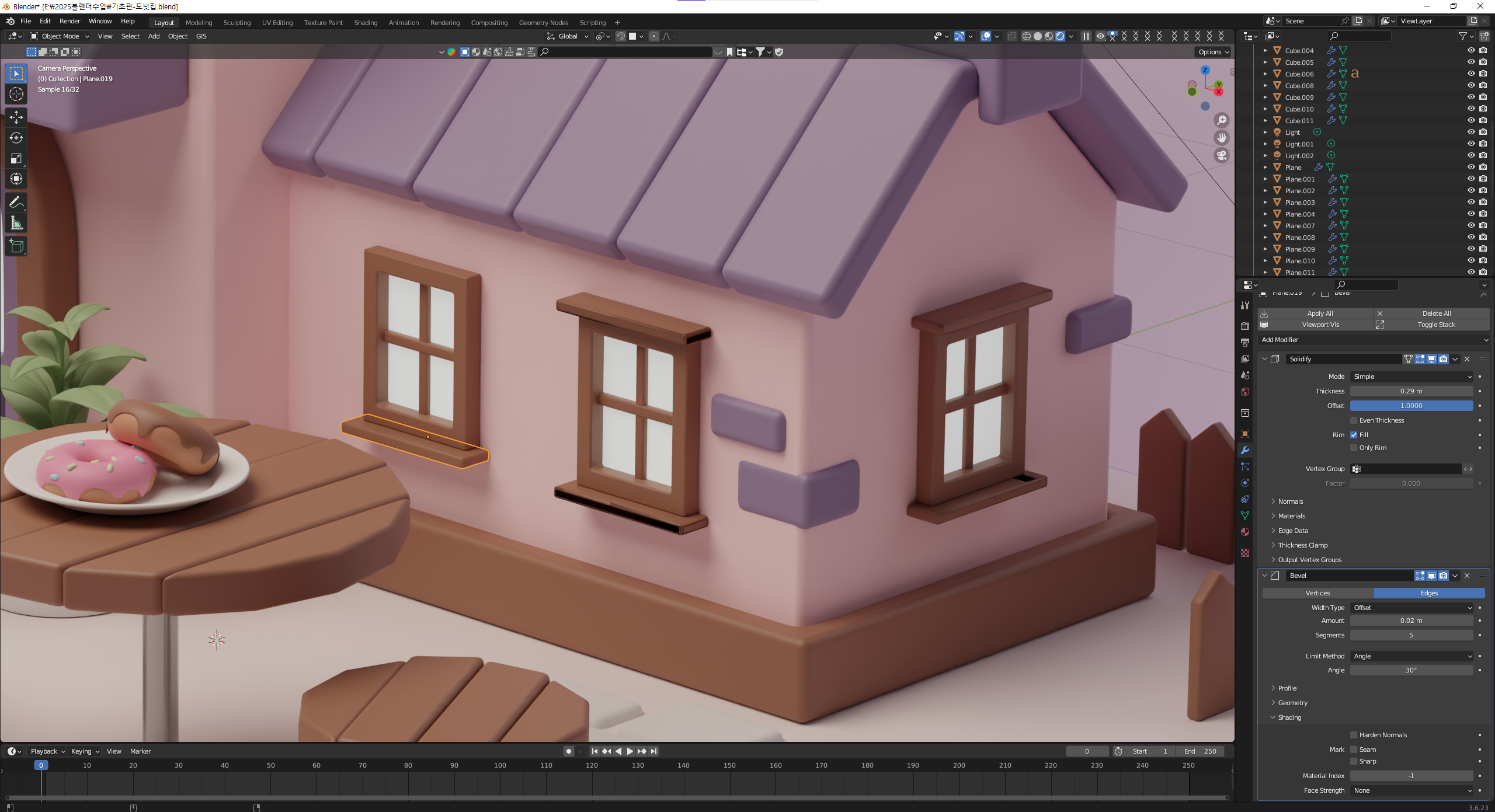Activate the Move tool
The width and height of the screenshot is (1495, 812).
coord(16,117)
